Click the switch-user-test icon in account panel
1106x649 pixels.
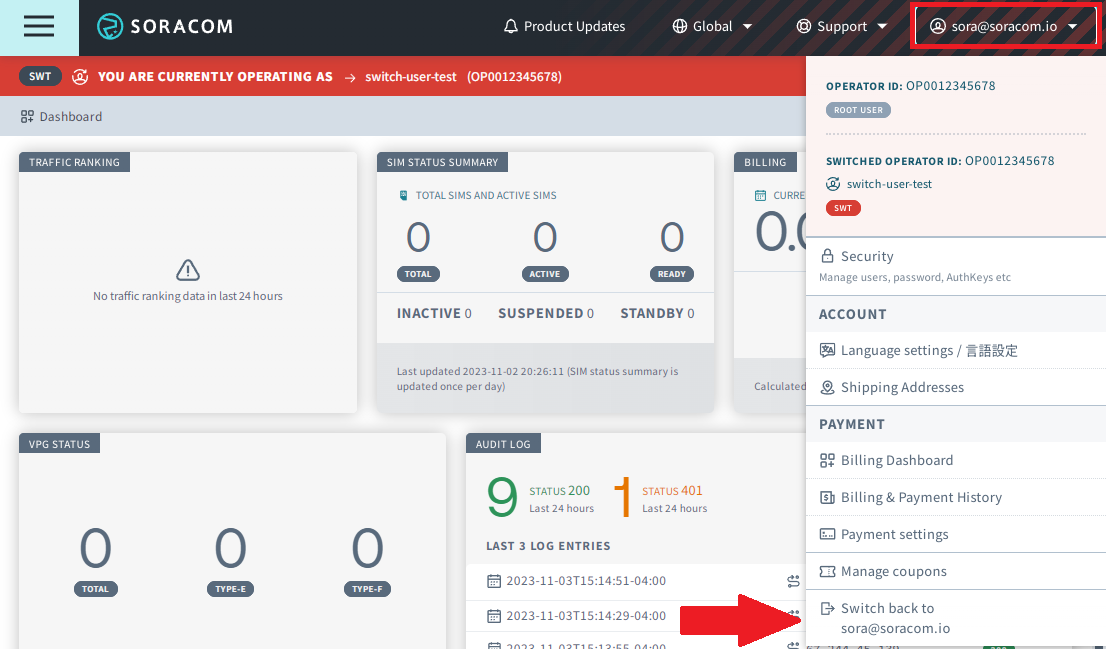[x=833, y=184]
